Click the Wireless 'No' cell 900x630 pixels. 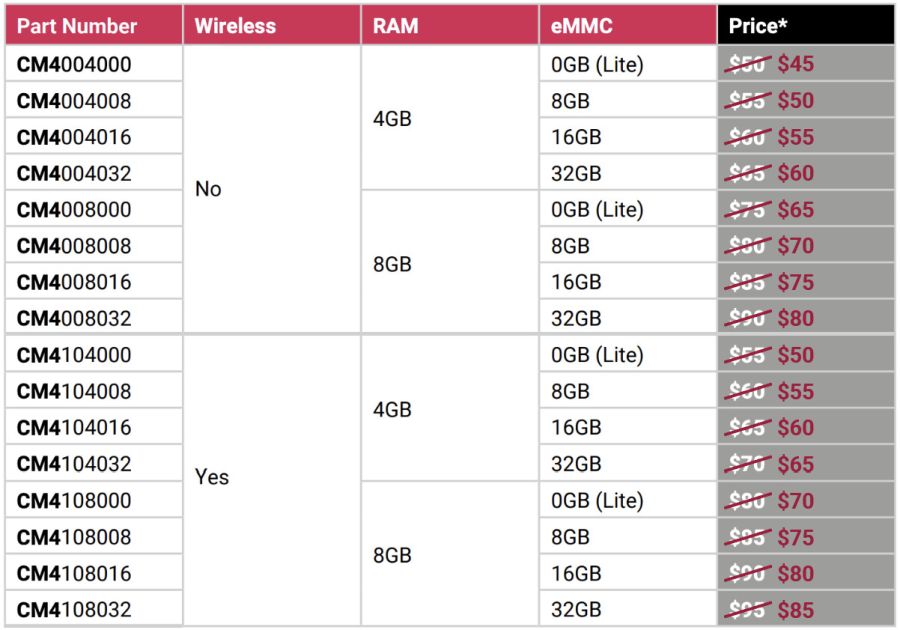(x=272, y=189)
